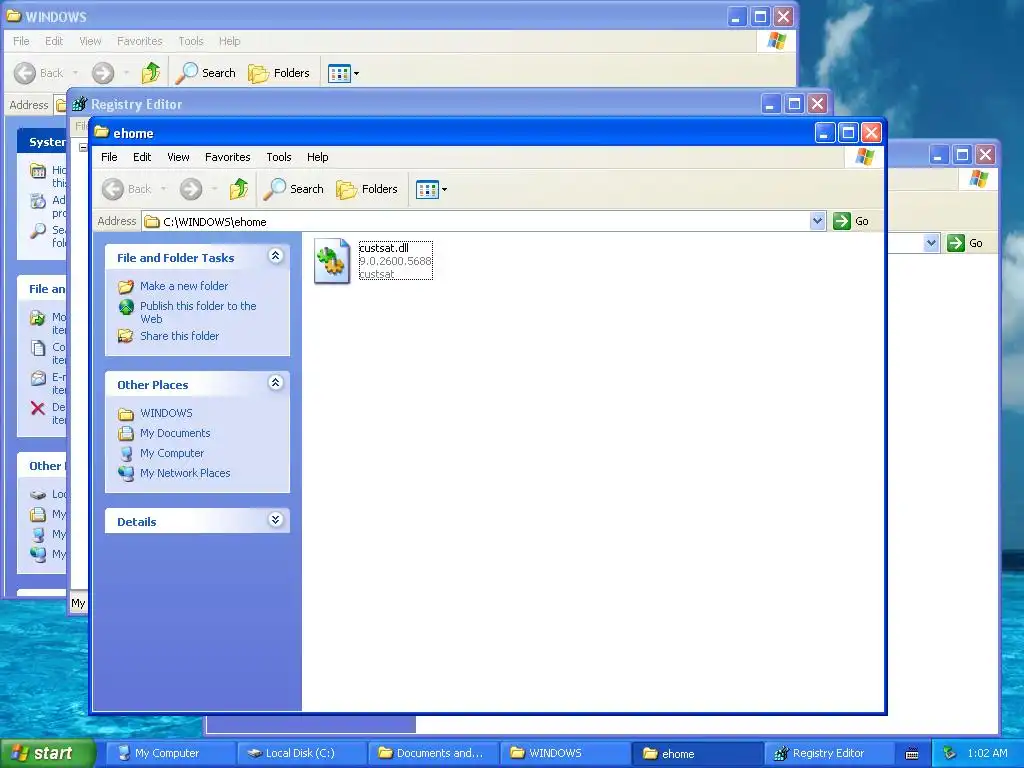Switch to Local Disk (C:) taskbar button

302,754
